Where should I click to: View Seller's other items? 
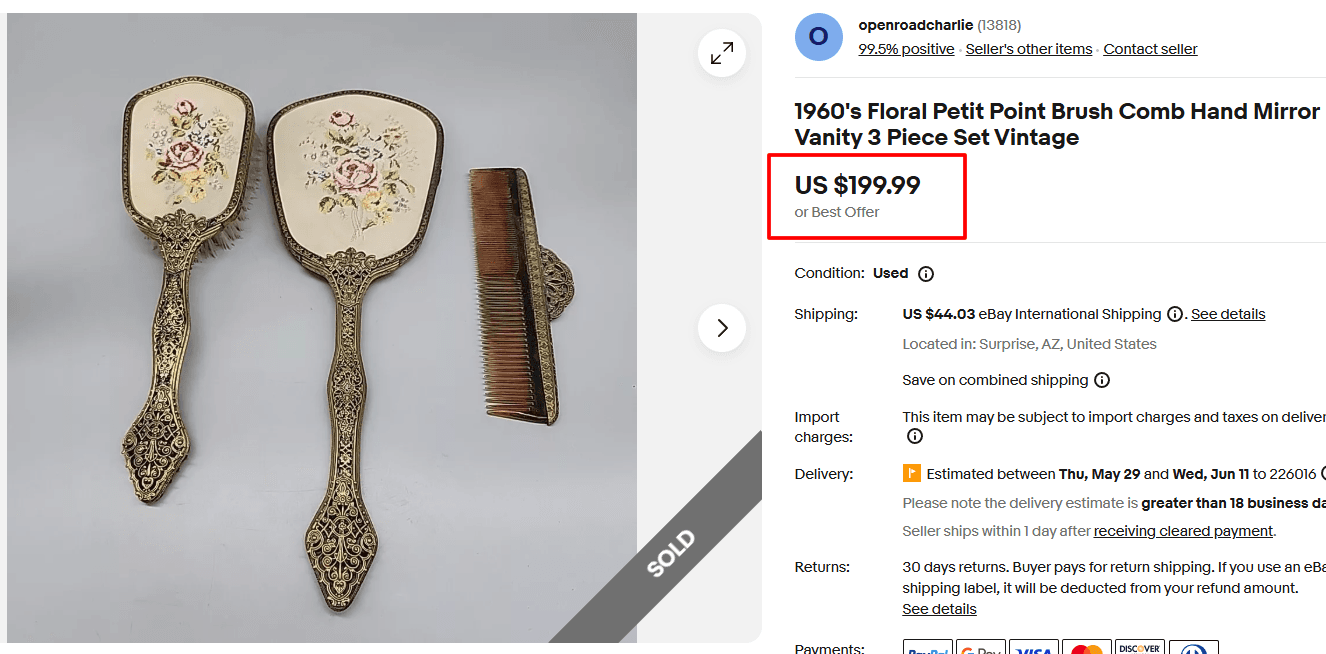(x=1028, y=48)
